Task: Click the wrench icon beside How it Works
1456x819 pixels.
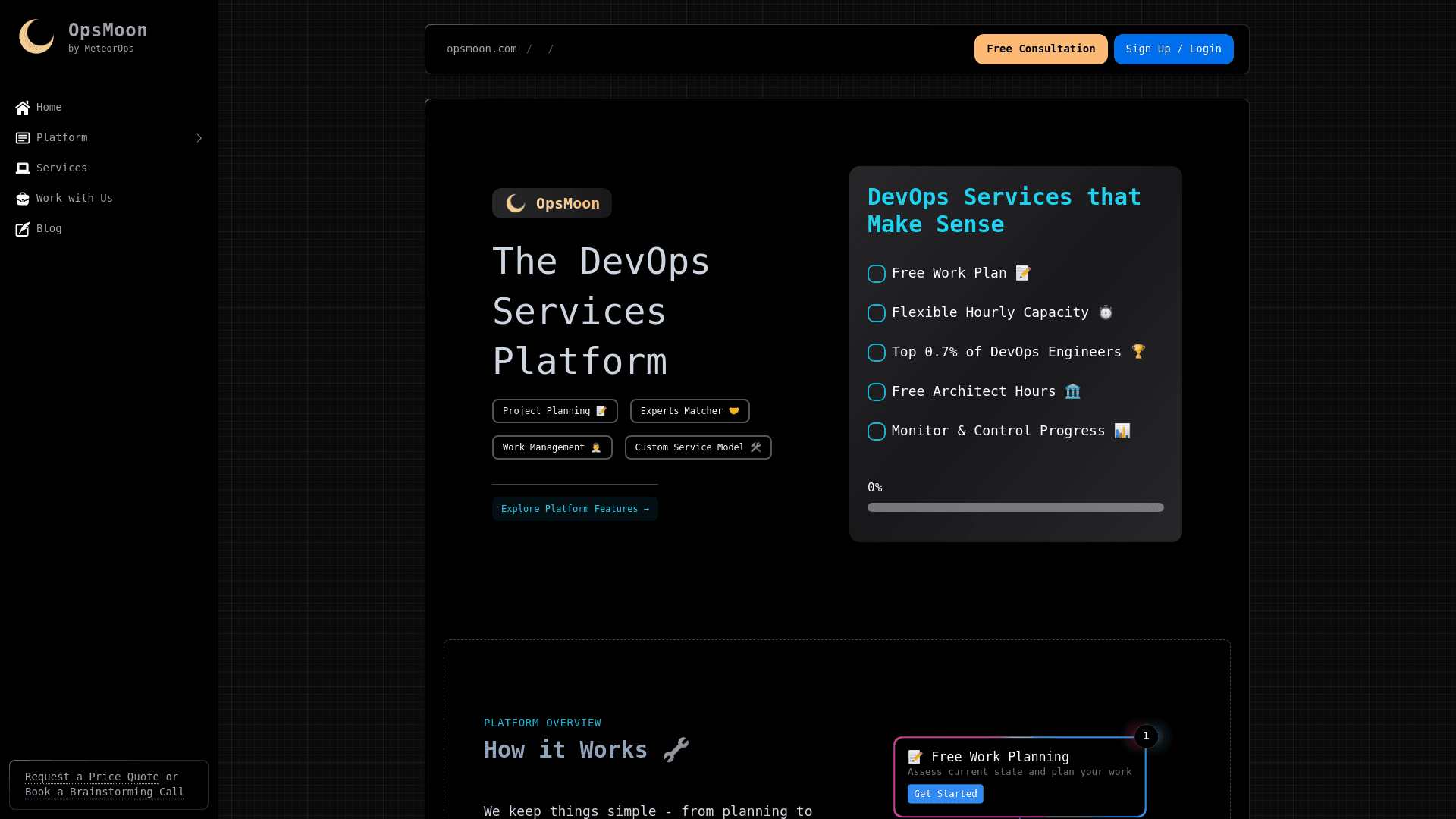Action: click(675, 750)
